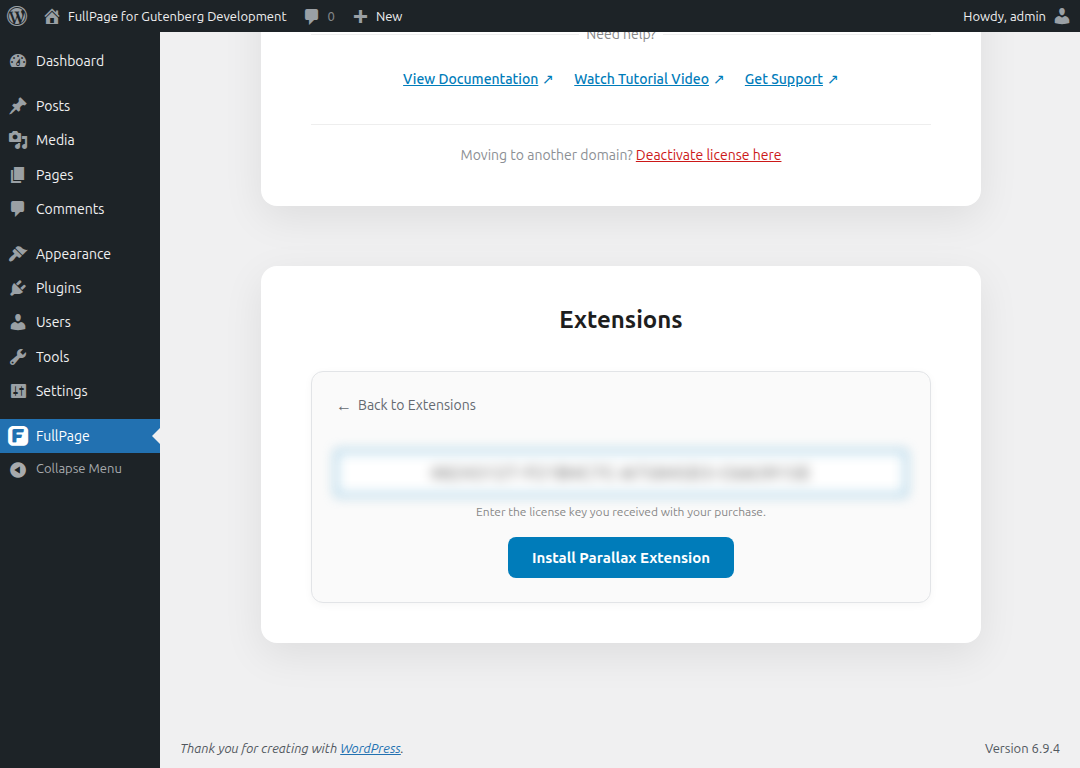Image resolution: width=1080 pixels, height=768 pixels.
Task: Click external arrow next to Get Support
Action: (833, 79)
